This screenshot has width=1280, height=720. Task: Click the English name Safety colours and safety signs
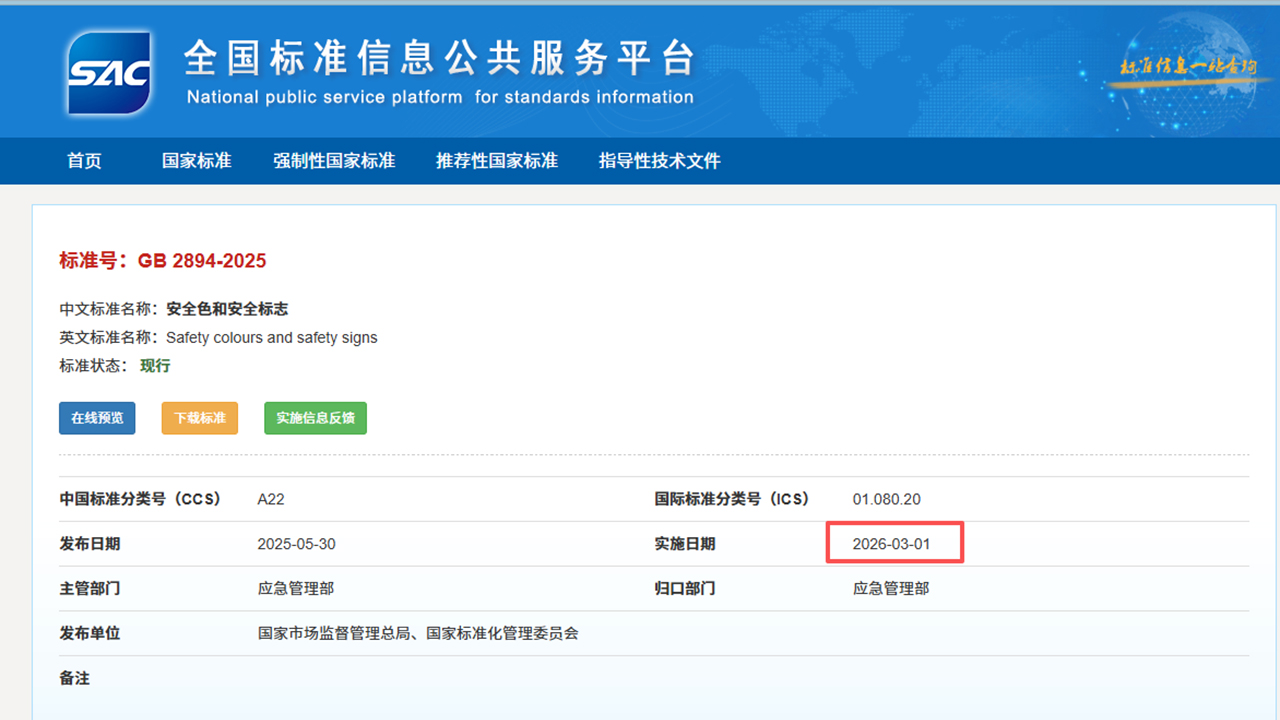[x=272, y=338]
